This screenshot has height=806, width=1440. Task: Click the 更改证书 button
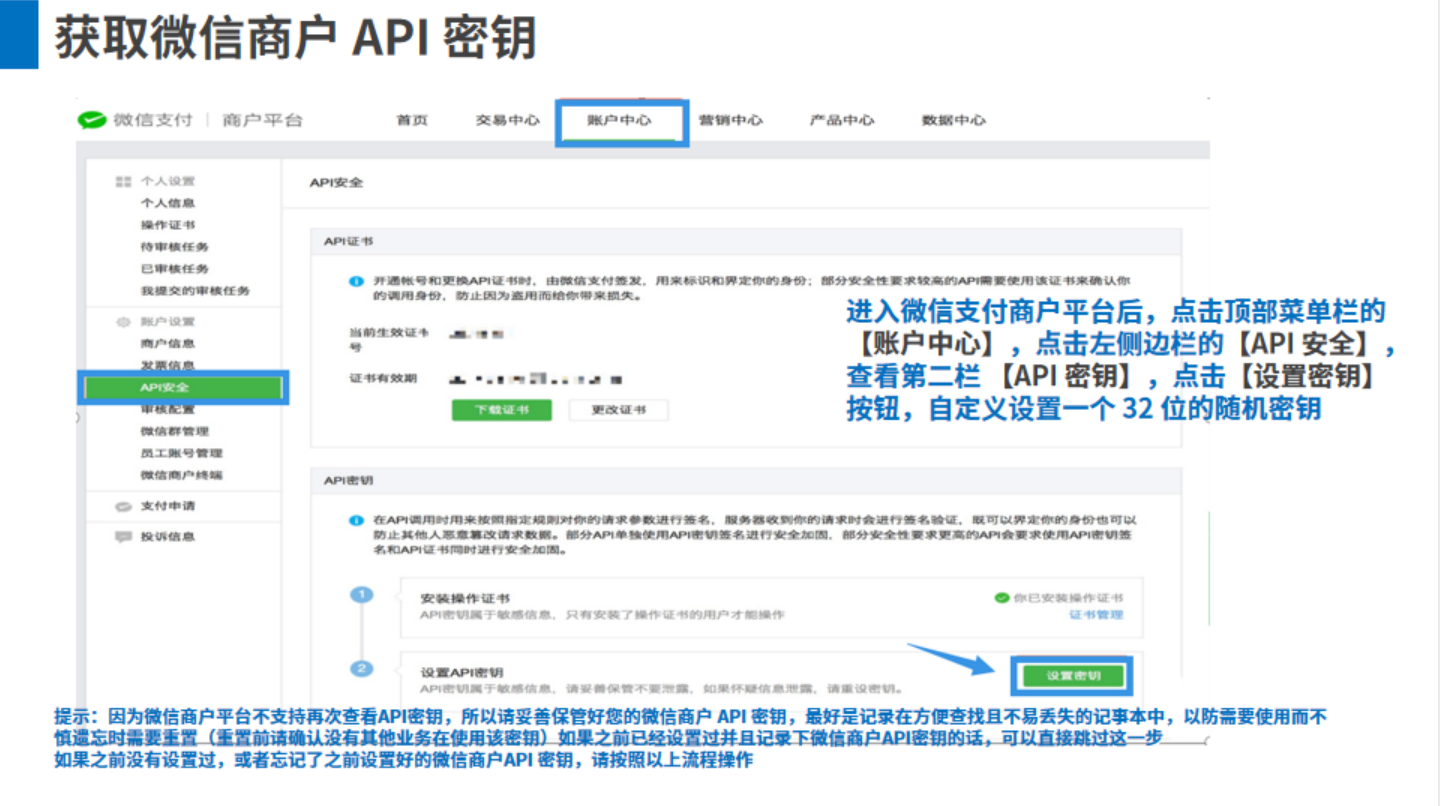click(x=618, y=410)
